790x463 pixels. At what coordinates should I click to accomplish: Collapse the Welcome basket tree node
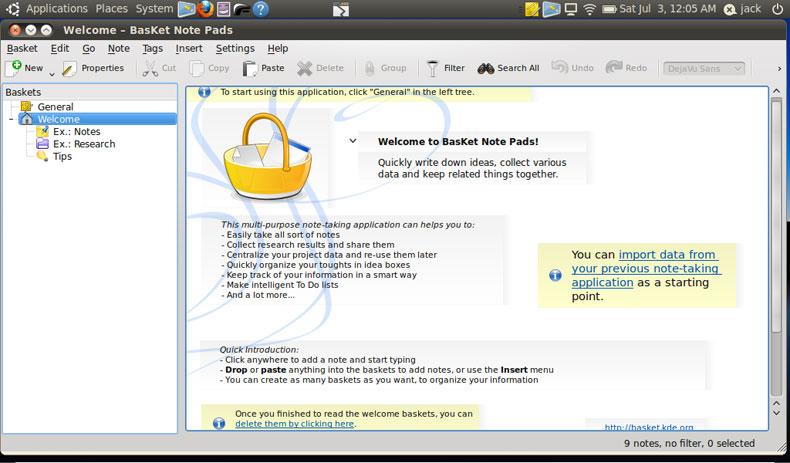click(11, 119)
